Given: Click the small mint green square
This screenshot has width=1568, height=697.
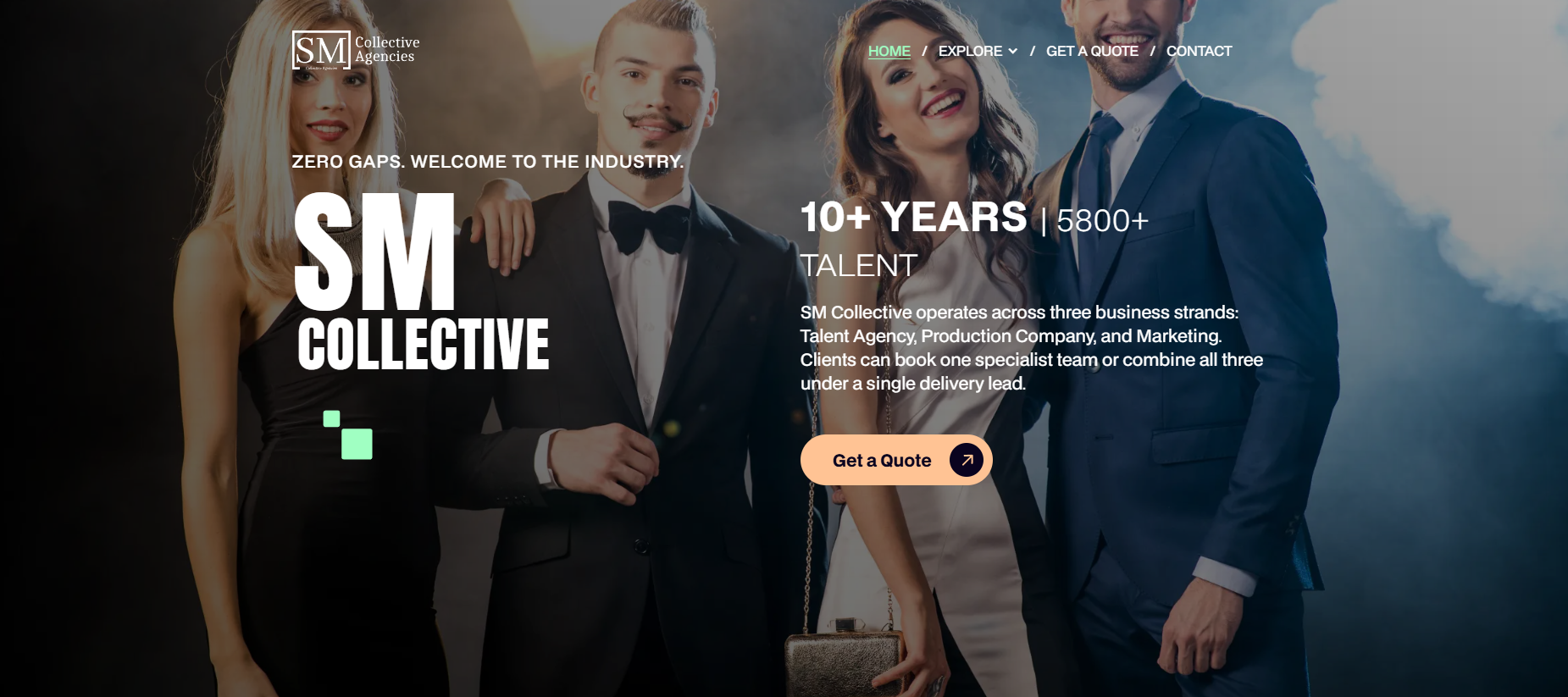Looking at the screenshot, I should click(332, 418).
